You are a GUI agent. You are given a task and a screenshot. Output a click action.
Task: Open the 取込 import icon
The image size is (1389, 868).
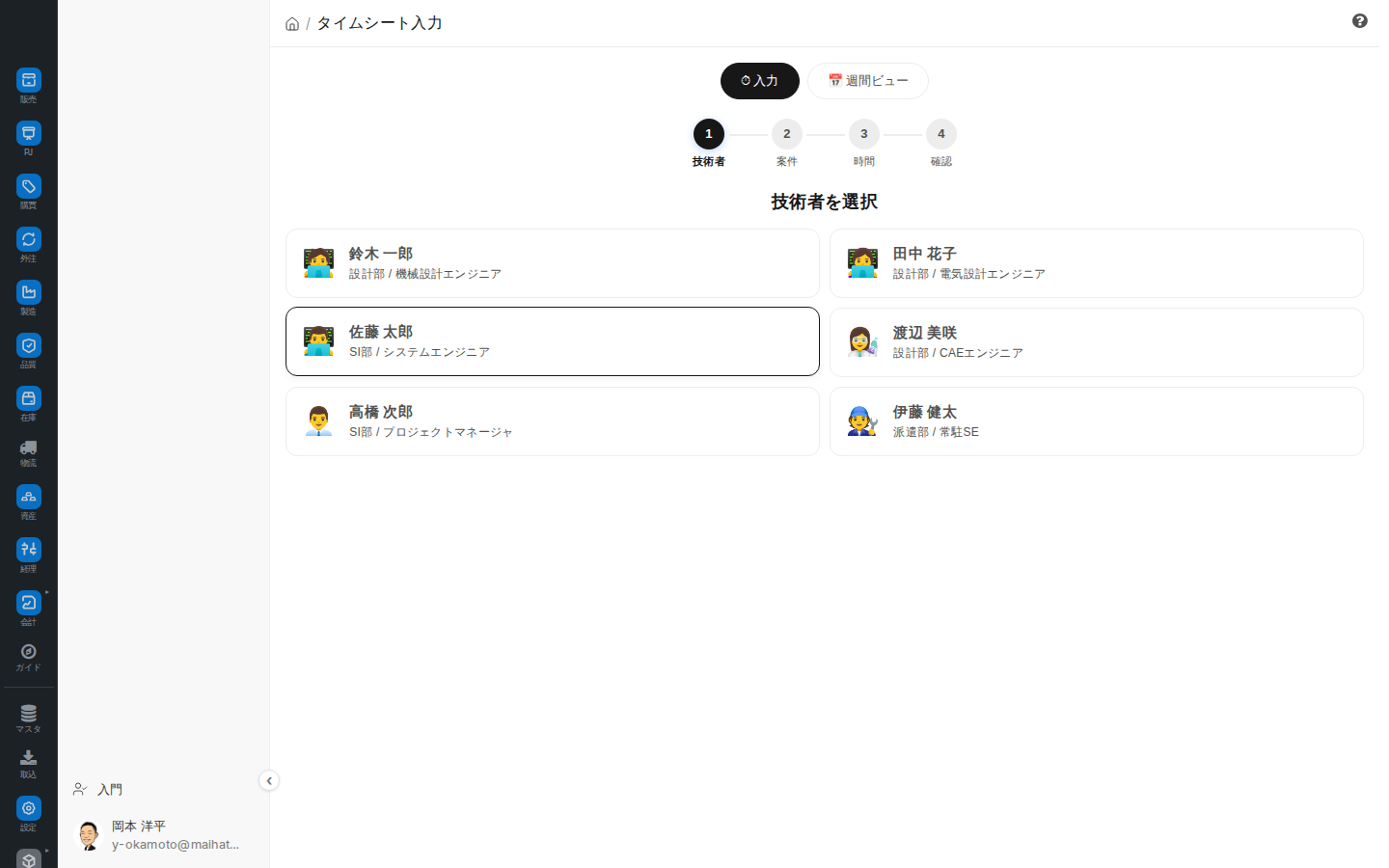click(x=29, y=758)
